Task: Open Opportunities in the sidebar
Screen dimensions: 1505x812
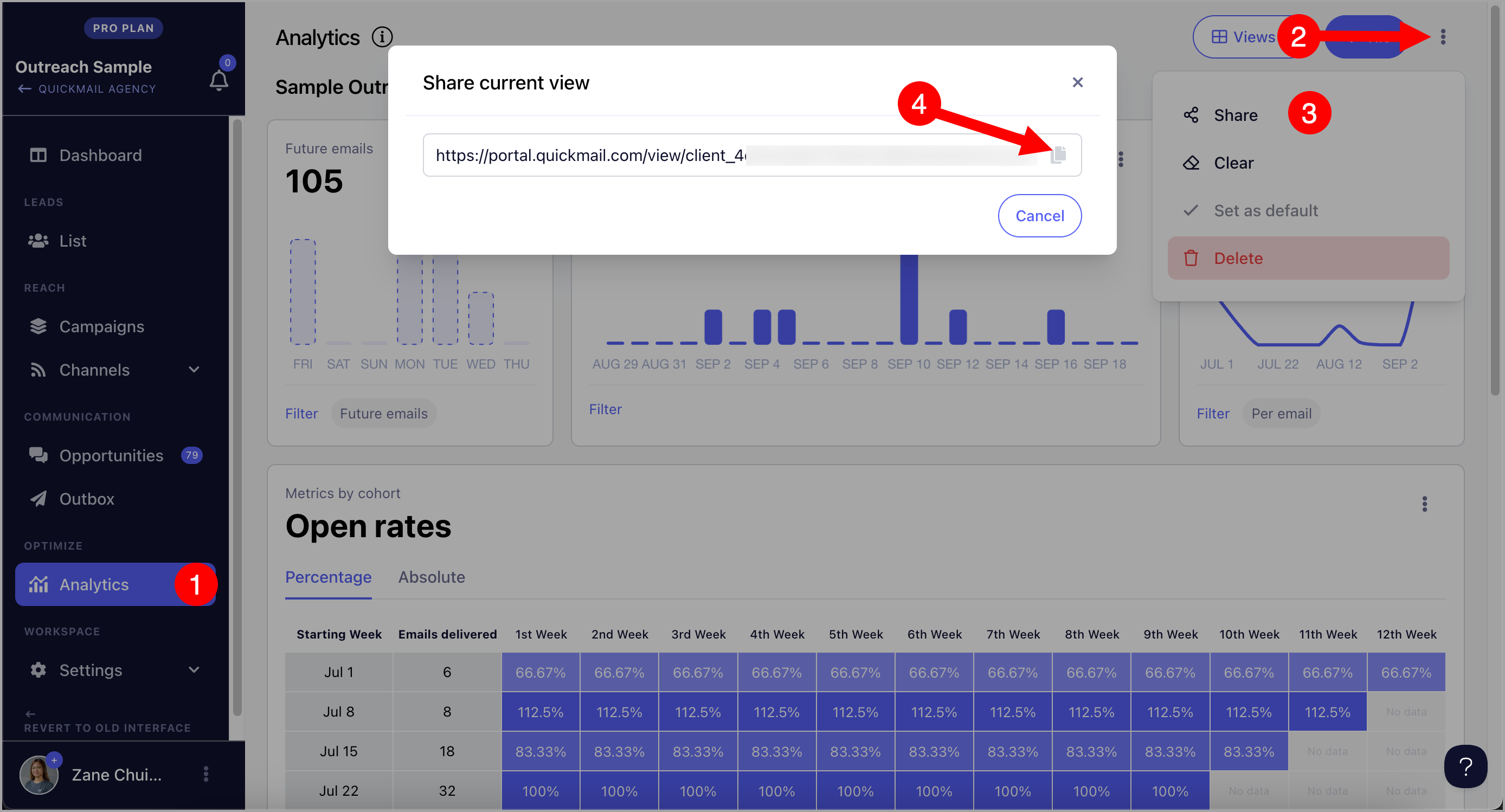Action: [115, 456]
